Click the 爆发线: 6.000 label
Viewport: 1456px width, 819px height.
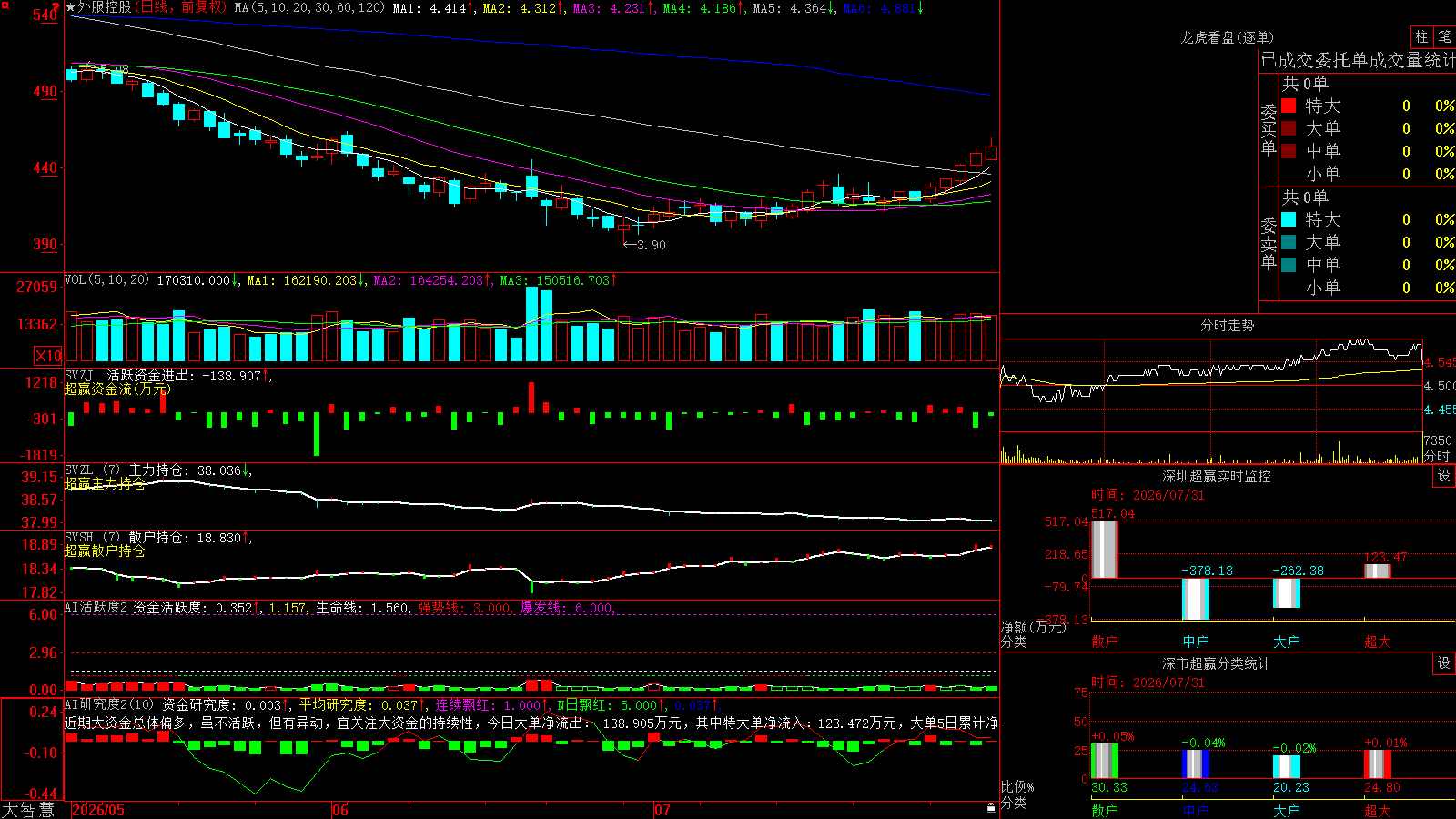coord(567,608)
